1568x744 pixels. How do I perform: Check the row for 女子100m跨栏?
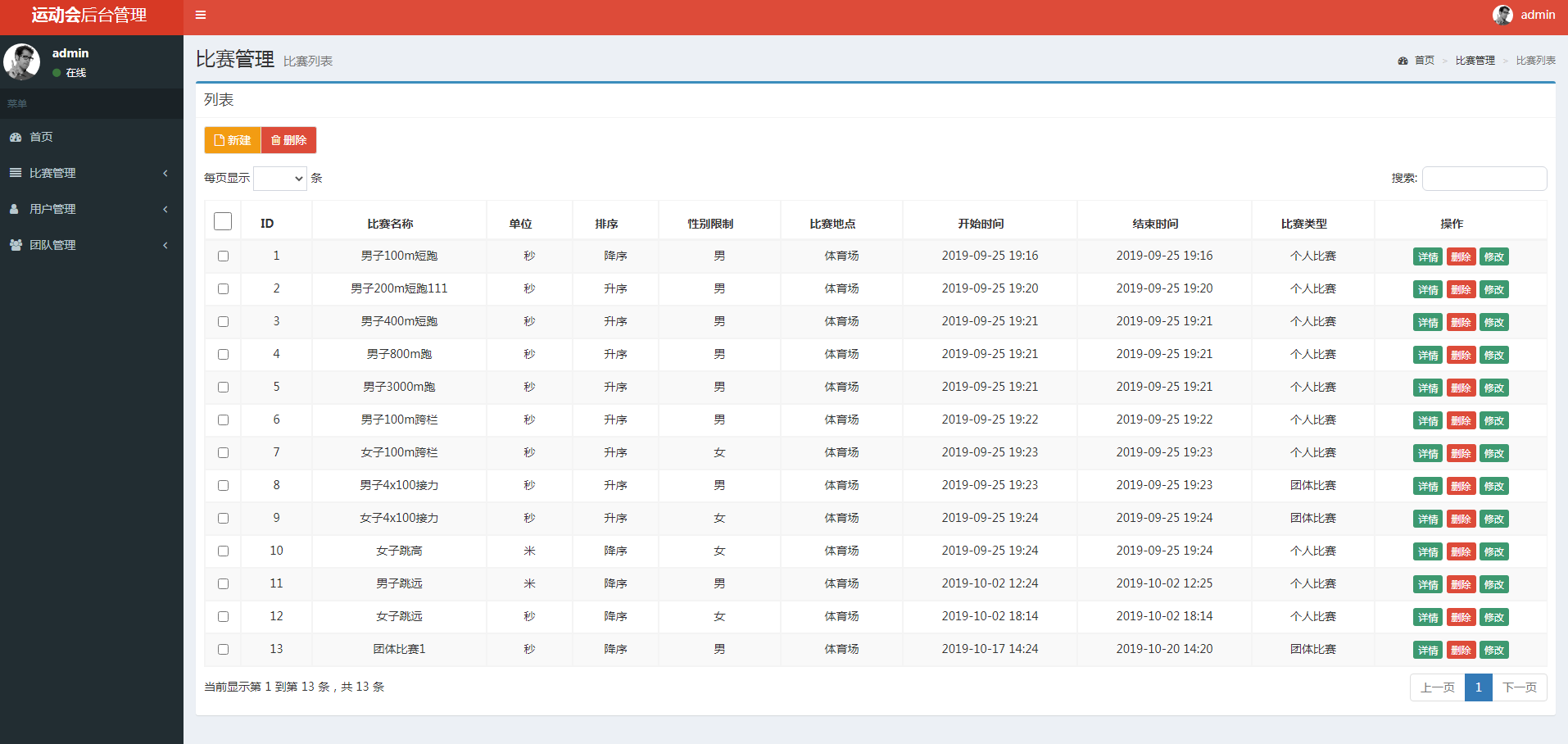pos(223,452)
